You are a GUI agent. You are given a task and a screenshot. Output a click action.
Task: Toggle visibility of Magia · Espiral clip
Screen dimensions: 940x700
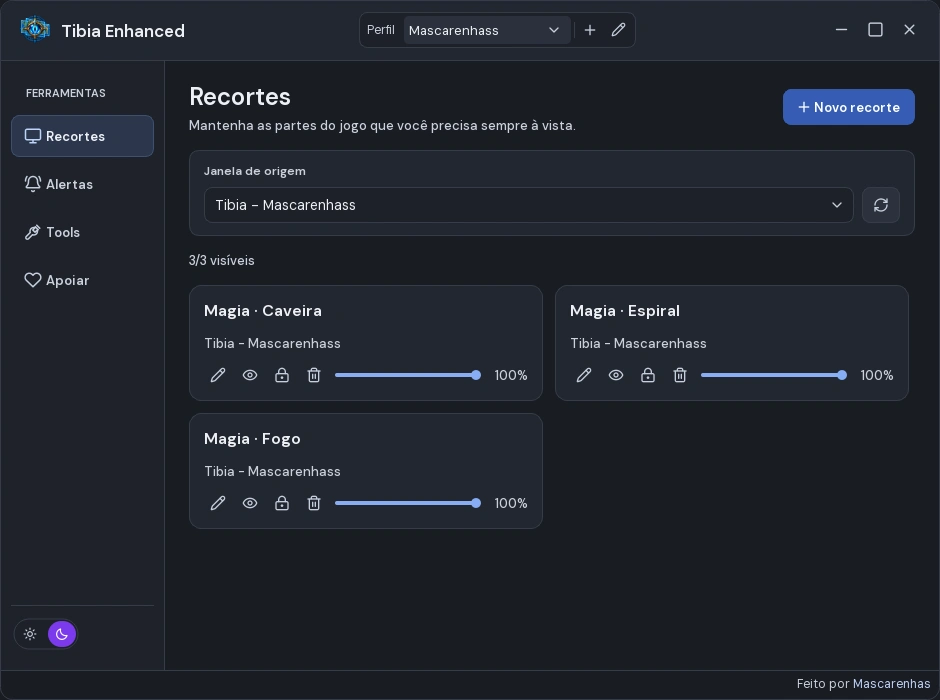tap(616, 375)
